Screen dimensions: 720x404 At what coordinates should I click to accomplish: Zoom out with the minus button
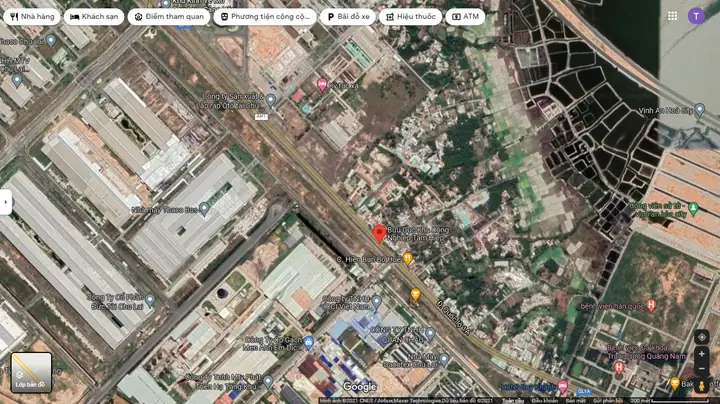pyautogui.click(x=702, y=369)
